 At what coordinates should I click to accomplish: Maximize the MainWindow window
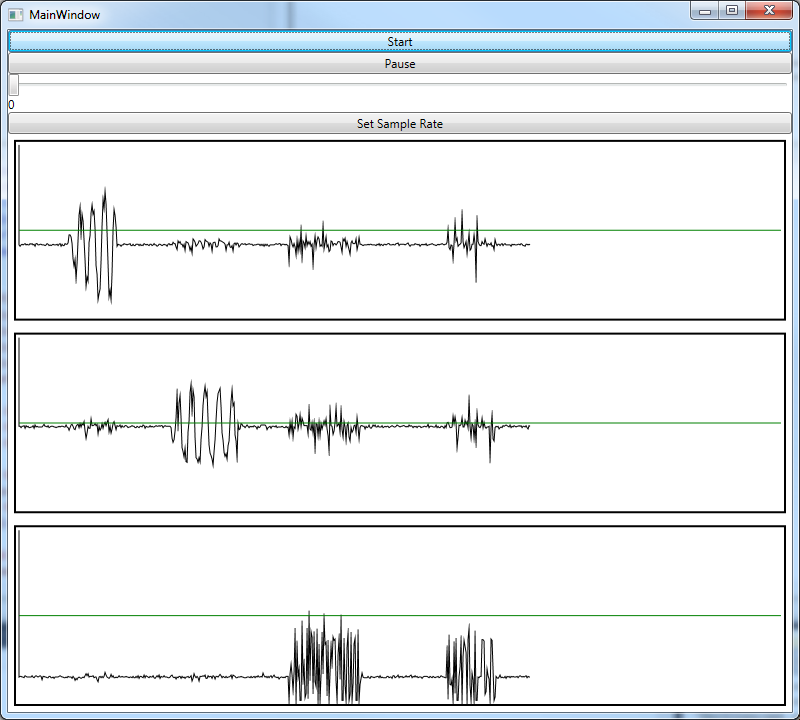coord(732,11)
